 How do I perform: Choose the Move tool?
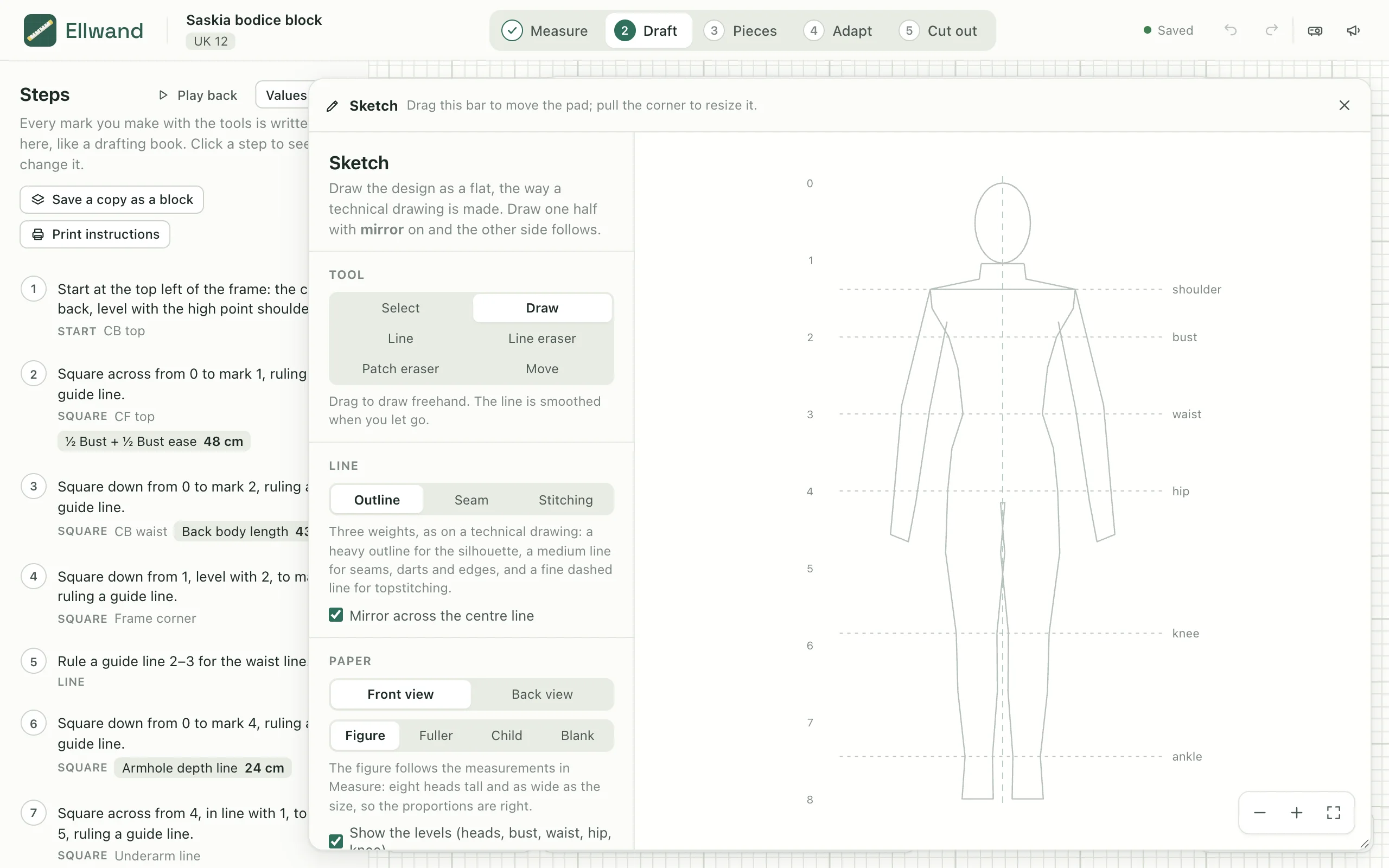pyautogui.click(x=542, y=368)
